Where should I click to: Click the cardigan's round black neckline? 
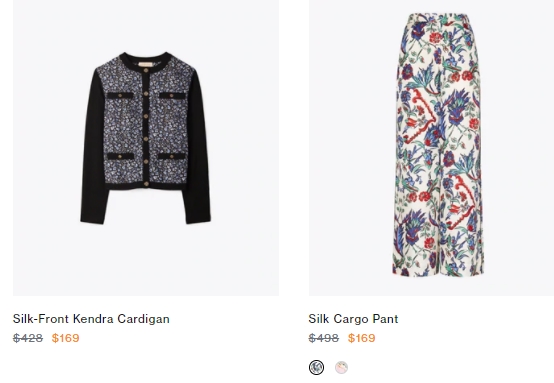tap(146, 60)
